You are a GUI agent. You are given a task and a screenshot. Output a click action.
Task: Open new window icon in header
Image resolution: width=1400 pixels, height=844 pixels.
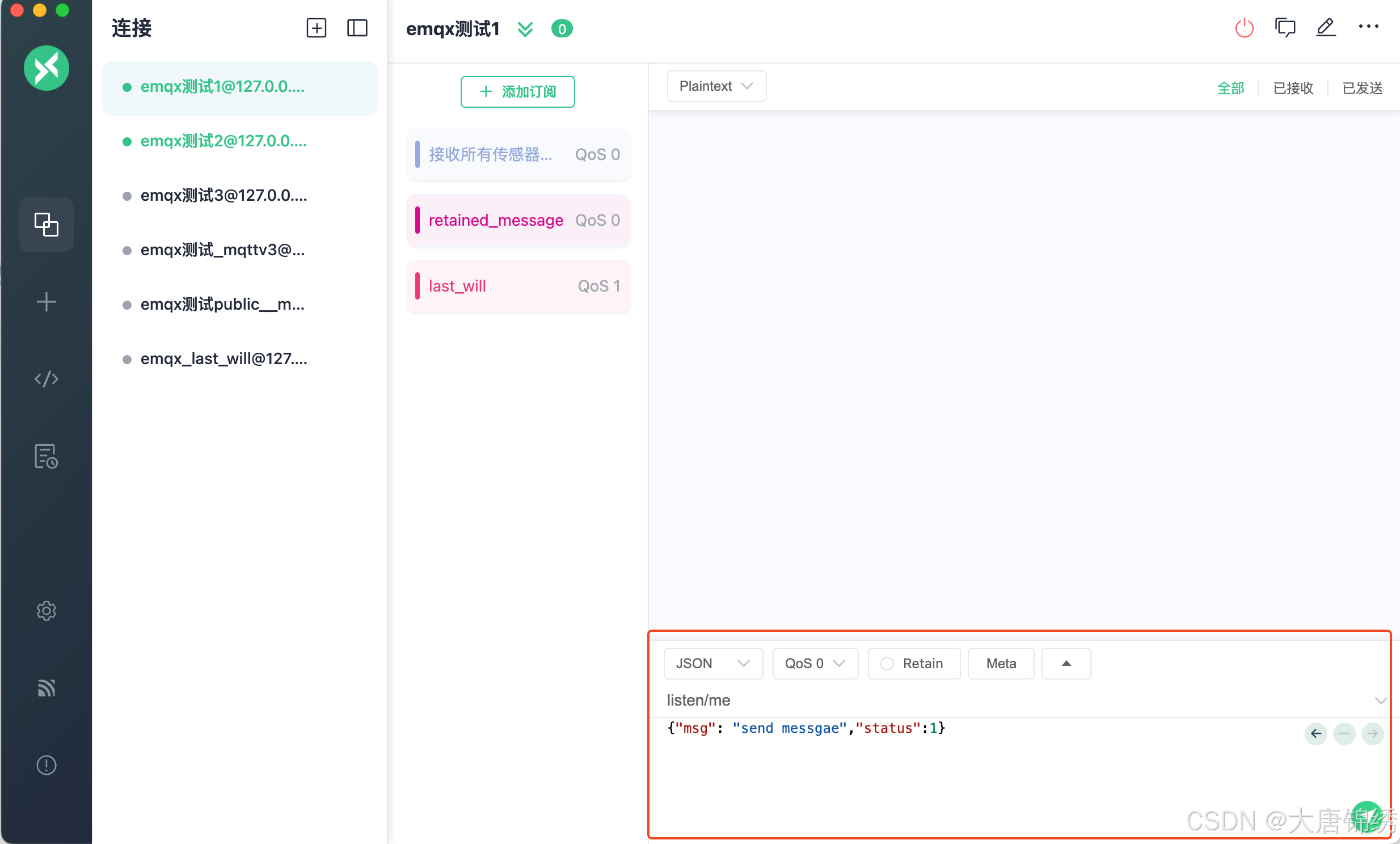pyautogui.click(x=1285, y=28)
